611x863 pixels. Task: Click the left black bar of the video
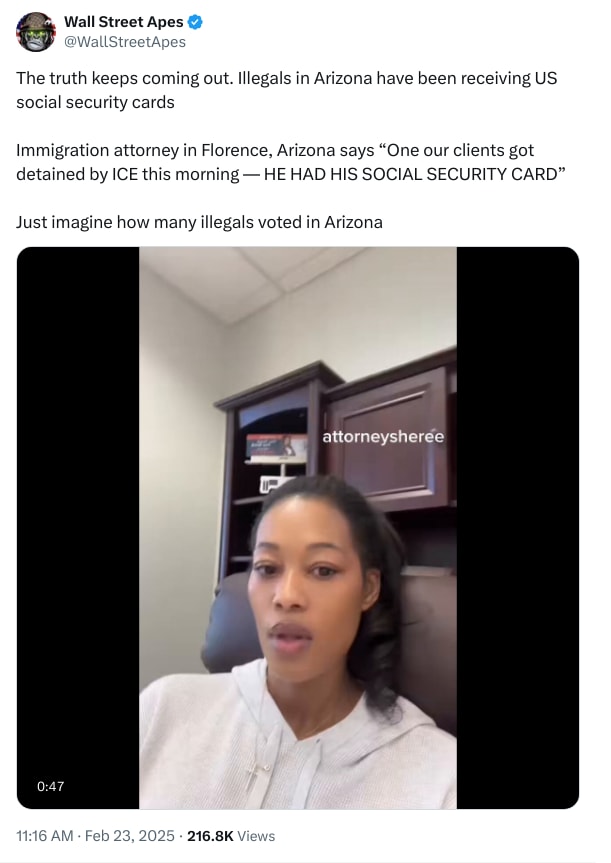[78, 528]
